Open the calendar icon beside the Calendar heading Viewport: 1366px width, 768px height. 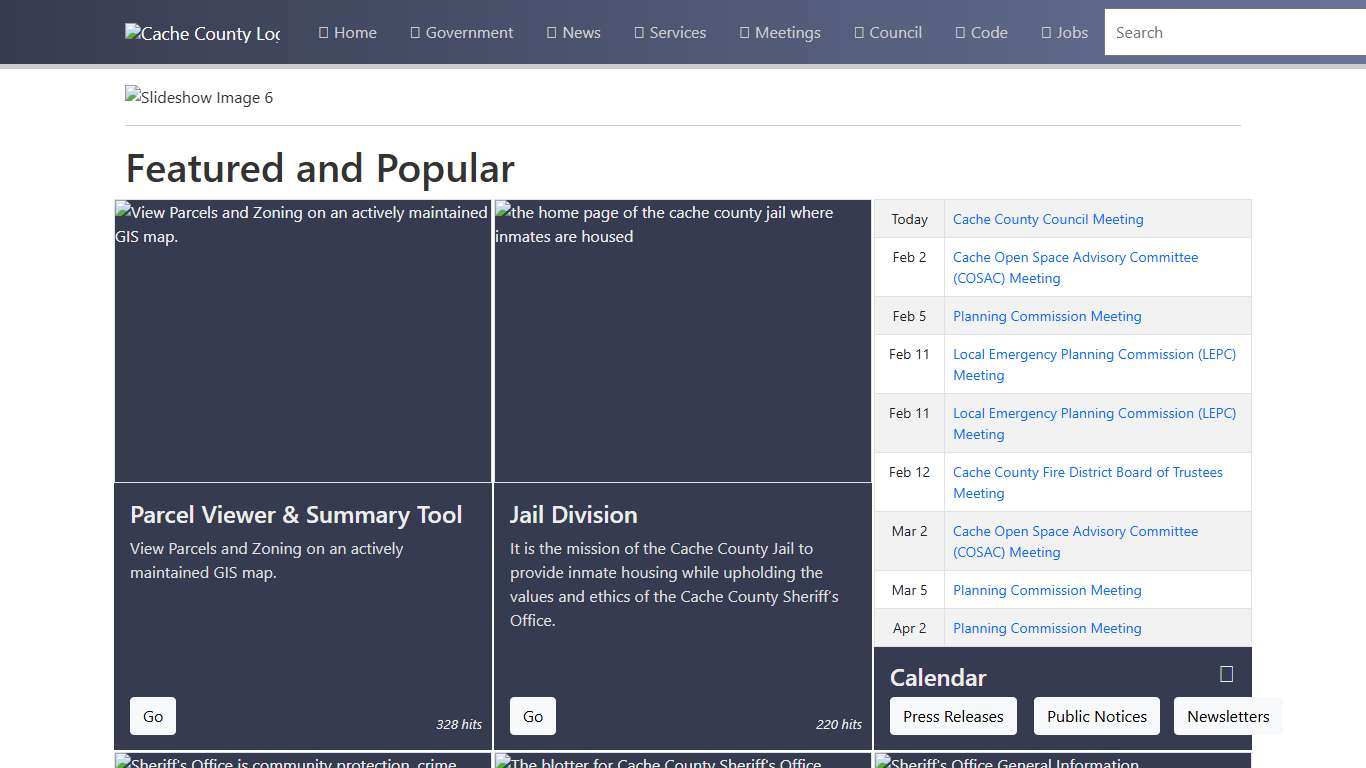[x=1225, y=675]
